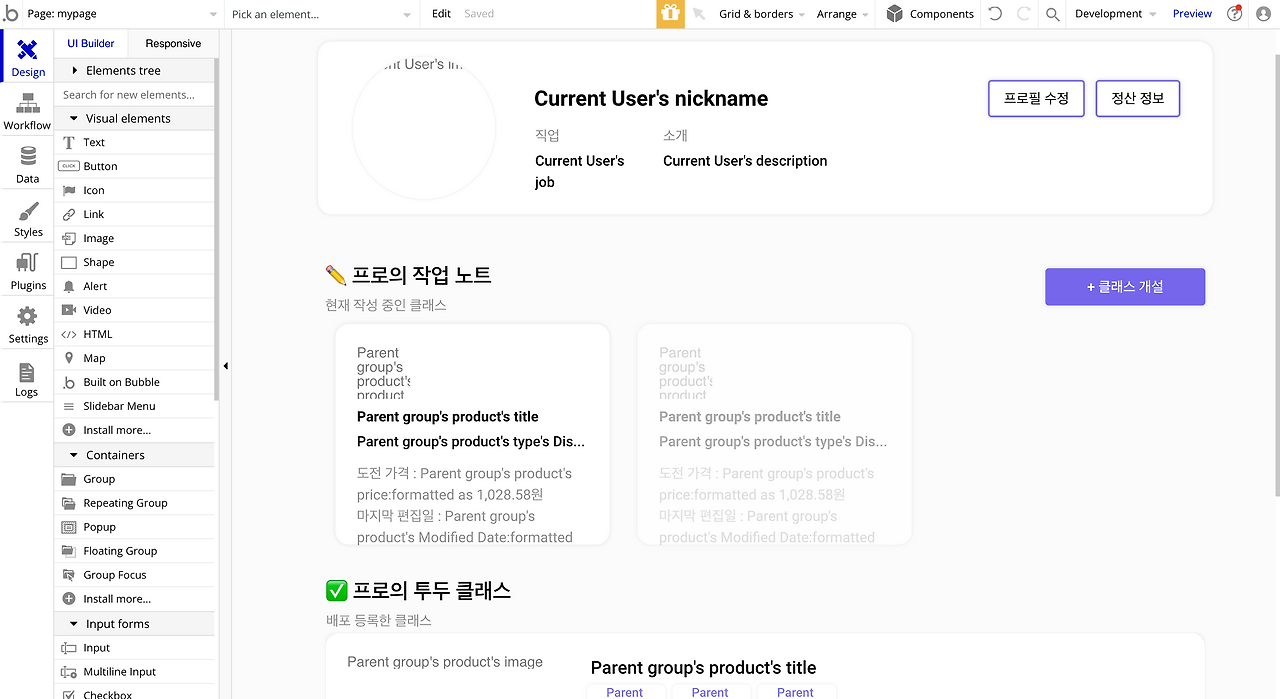Open the Plugins section

[x=28, y=271]
